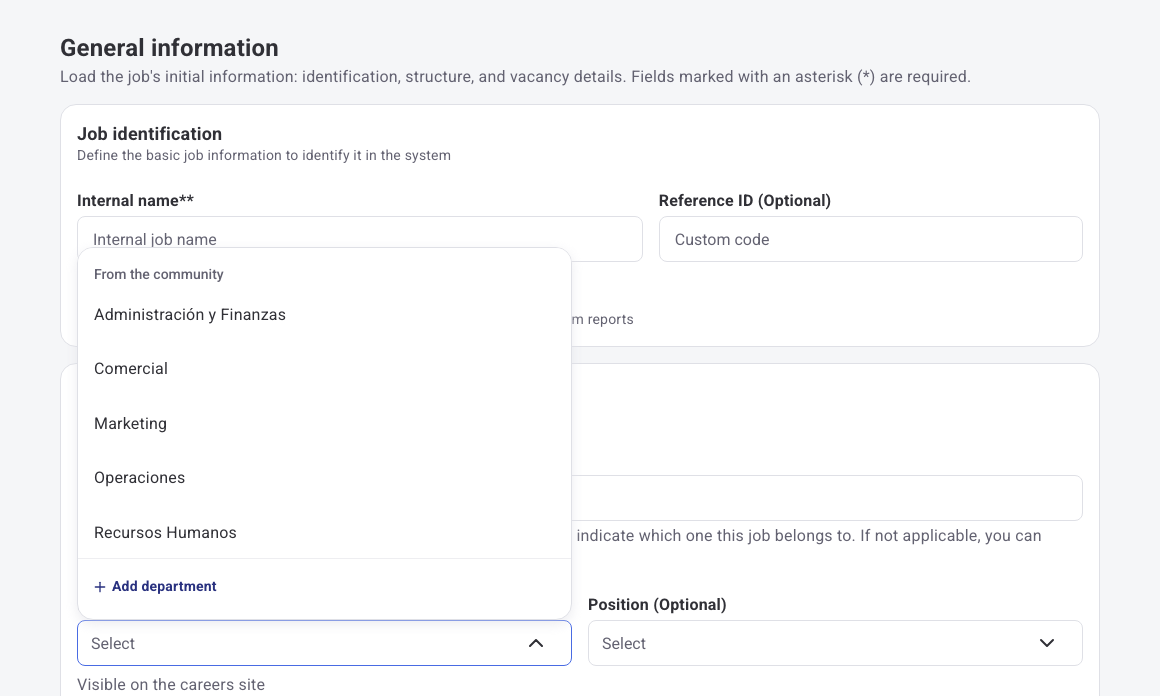Click the Internal name field label
Screen dimensions: 1160x696
click(135, 200)
